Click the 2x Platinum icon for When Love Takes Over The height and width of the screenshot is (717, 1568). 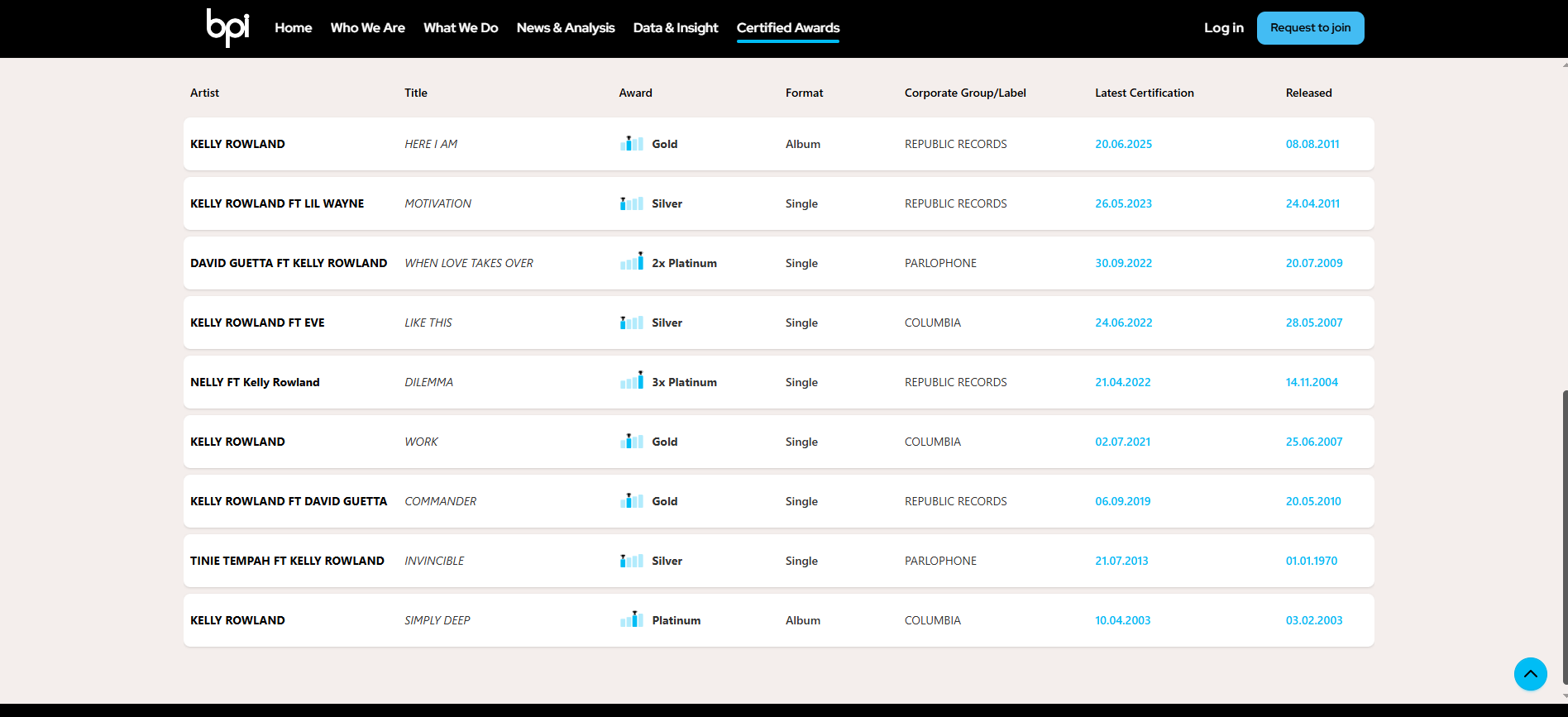click(632, 262)
